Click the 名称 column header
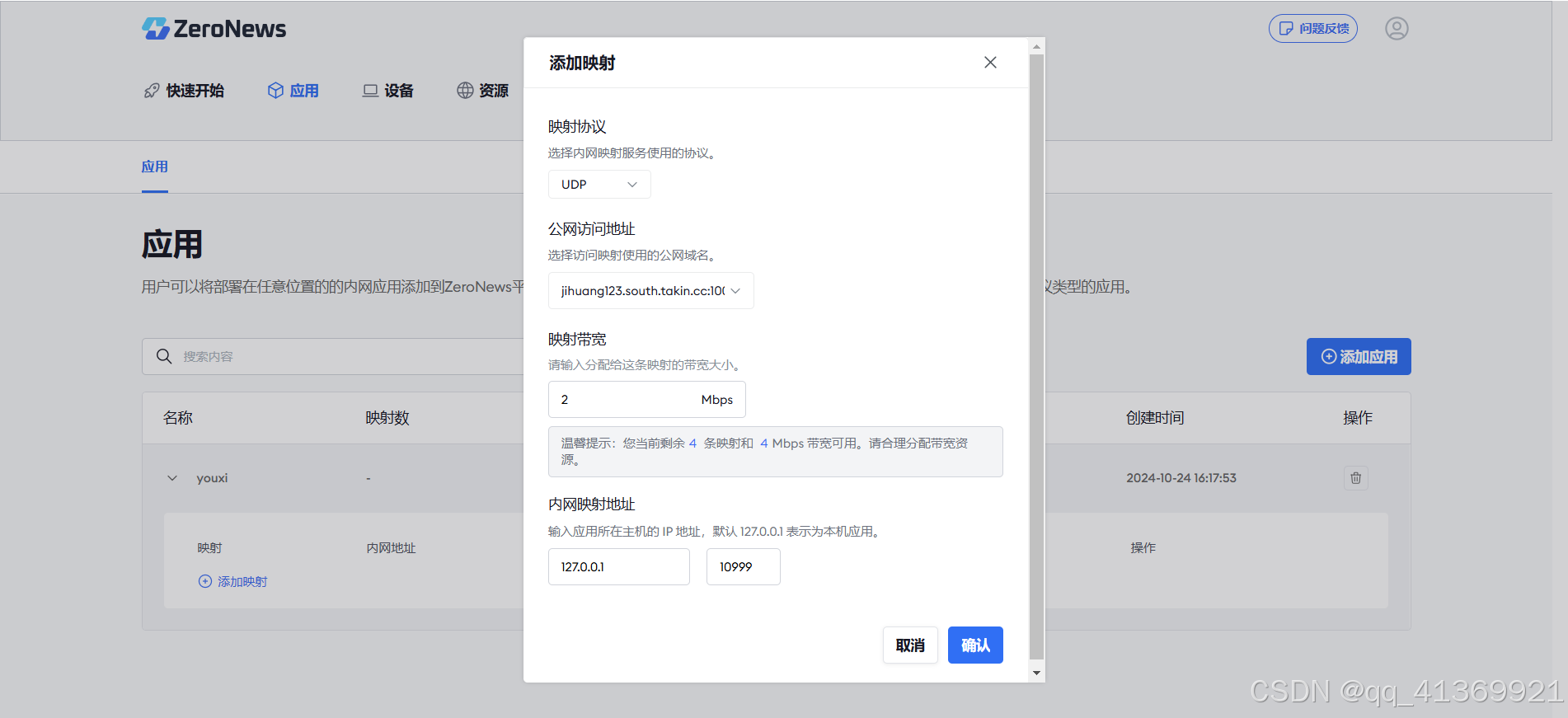Image resolution: width=1568 pixels, height=718 pixels. [x=178, y=418]
